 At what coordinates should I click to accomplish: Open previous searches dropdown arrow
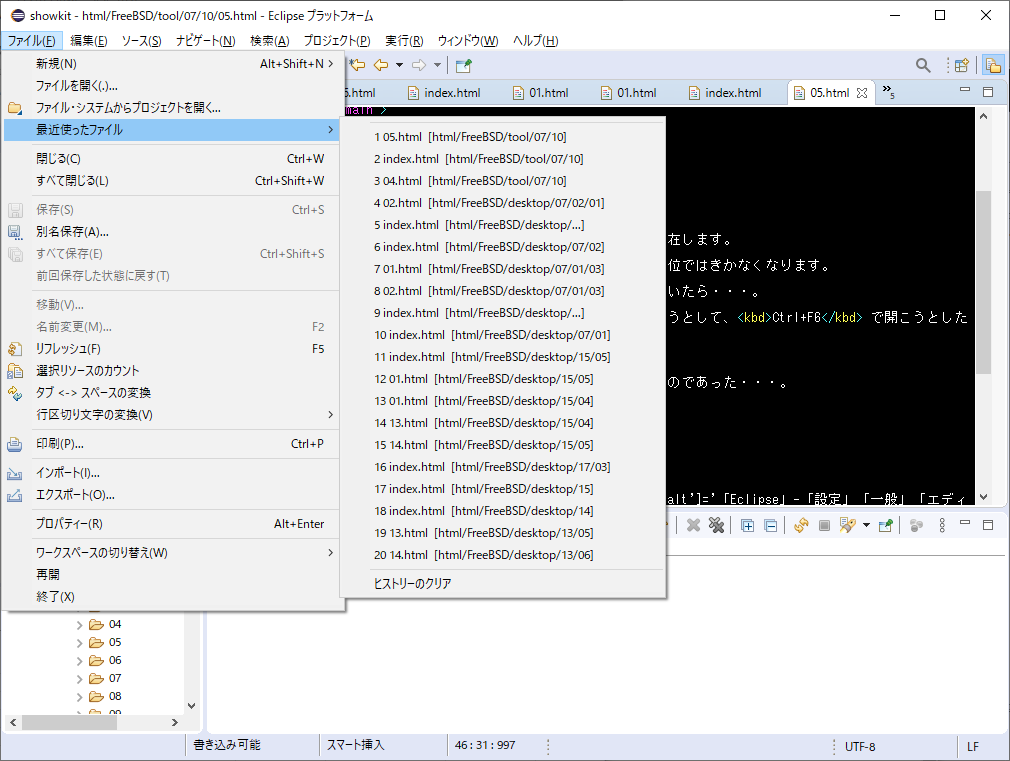pyautogui.click(x=866, y=525)
